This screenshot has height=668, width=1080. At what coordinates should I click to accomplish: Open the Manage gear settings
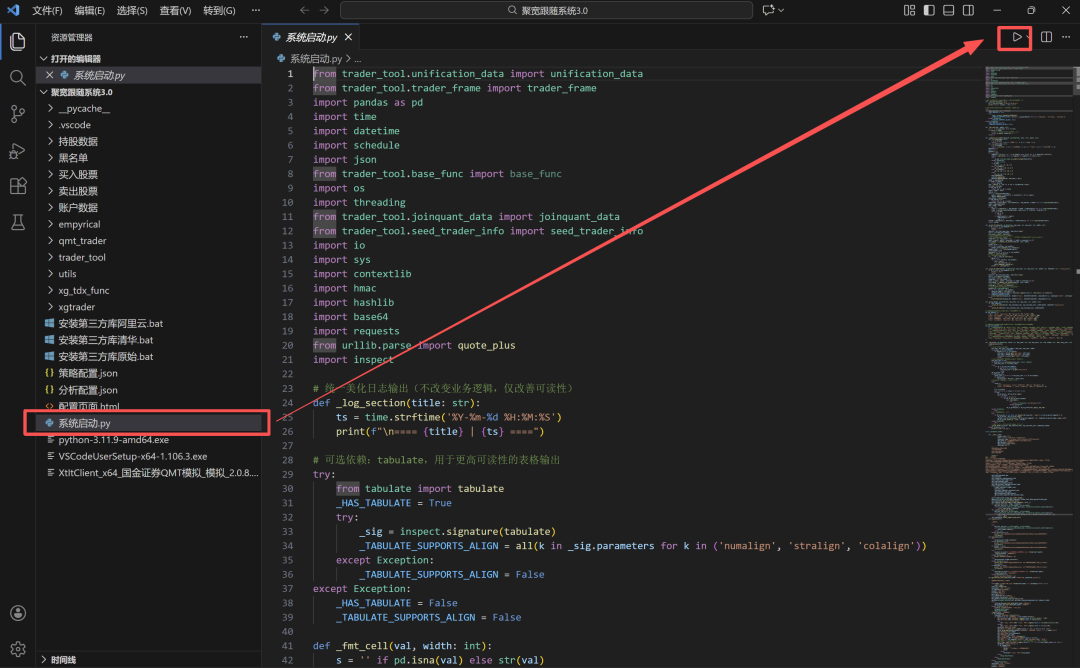tap(18, 649)
